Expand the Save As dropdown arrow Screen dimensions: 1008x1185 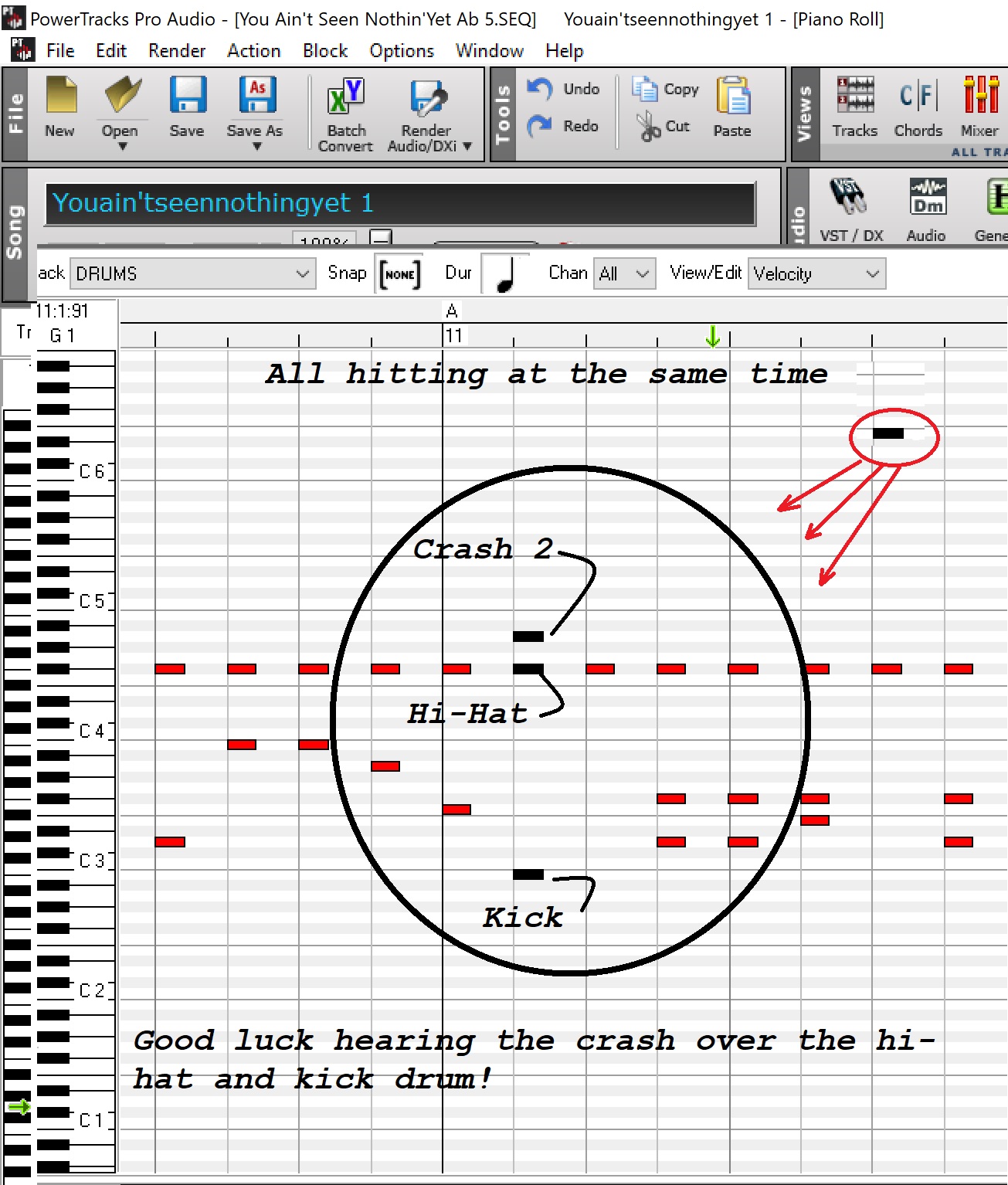pyautogui.click(x=256, y=147)
